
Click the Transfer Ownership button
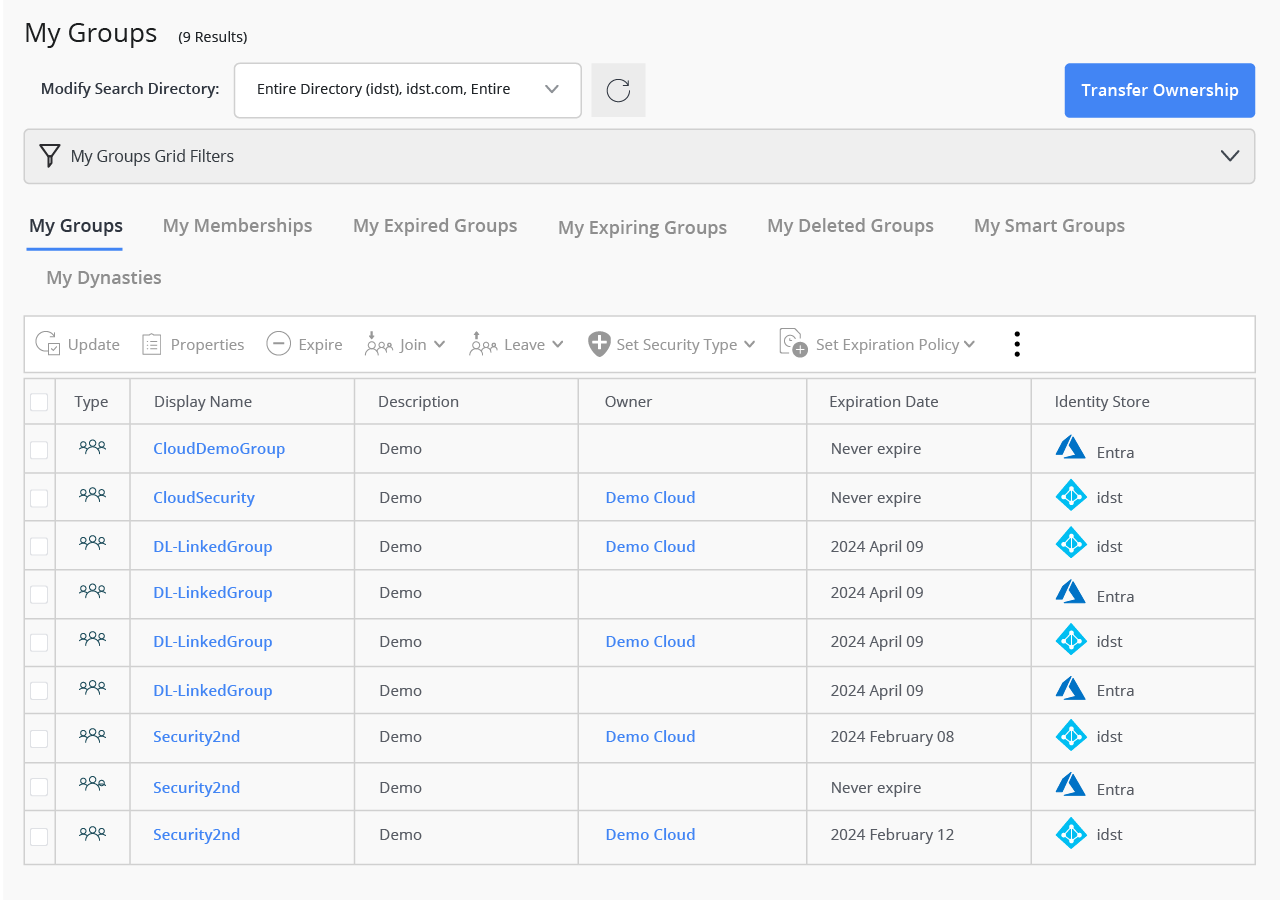click(x=1159, y=90)
